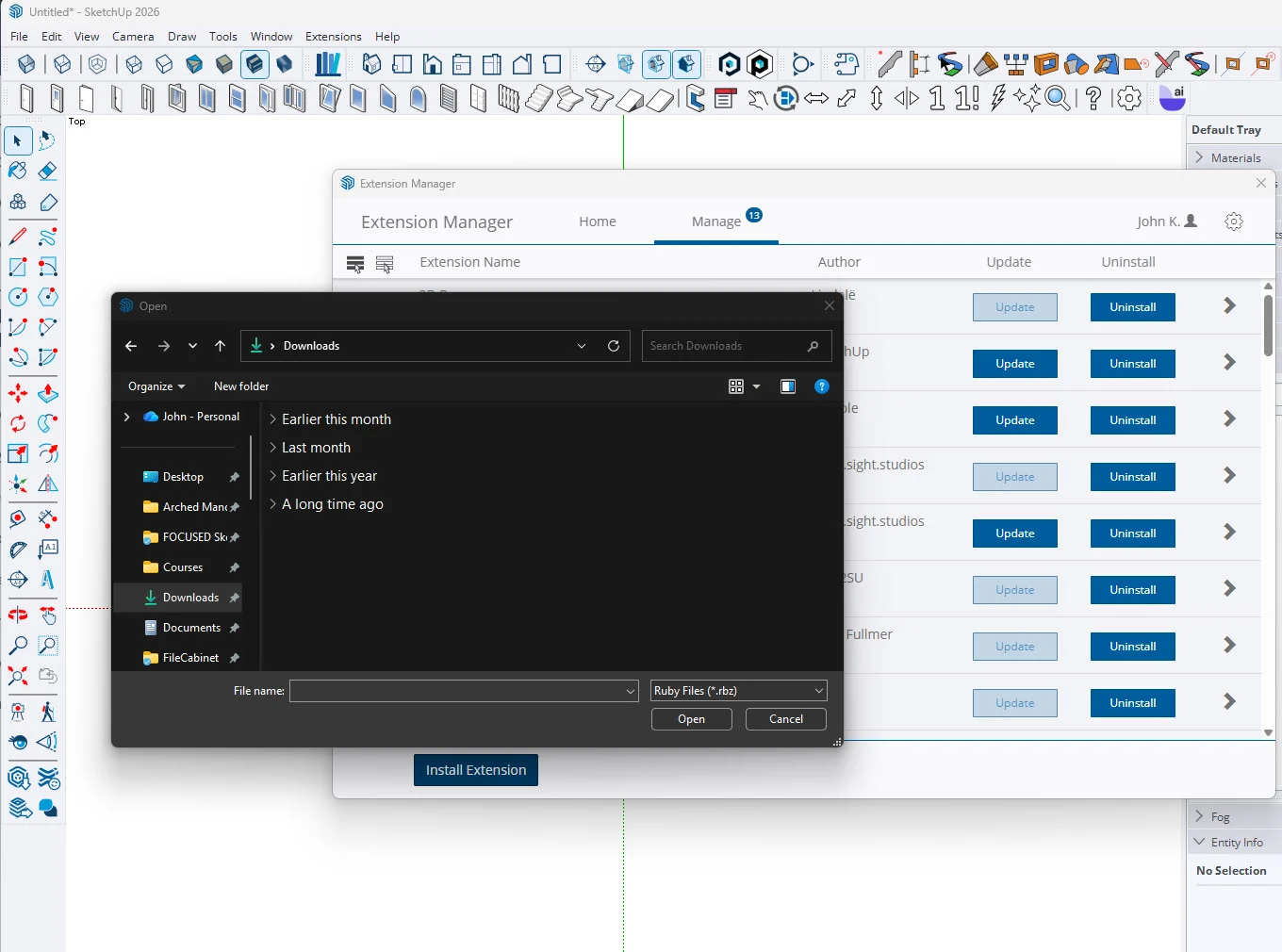Click the AI assistant toolbar icon
1282x952 pixels.
(1172, 98)
